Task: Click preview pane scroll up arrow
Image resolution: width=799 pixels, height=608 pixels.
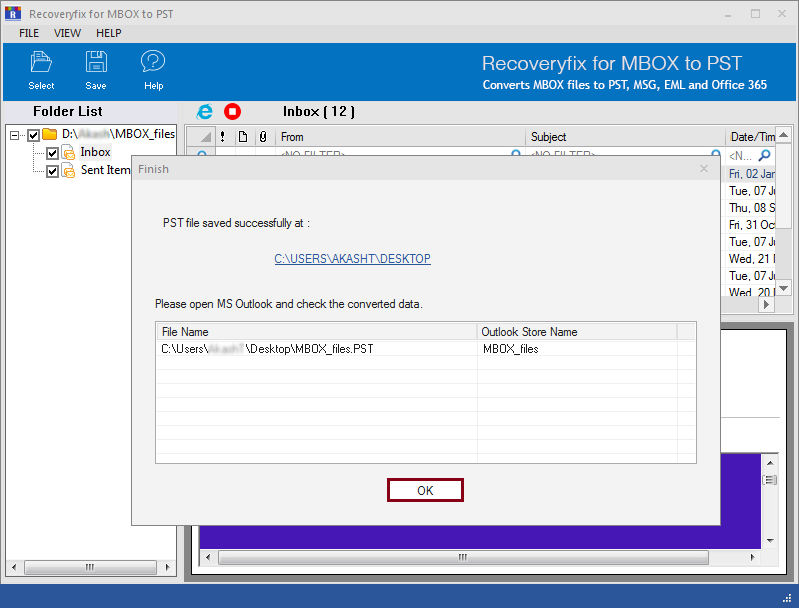Action: (x=770, y=463)
